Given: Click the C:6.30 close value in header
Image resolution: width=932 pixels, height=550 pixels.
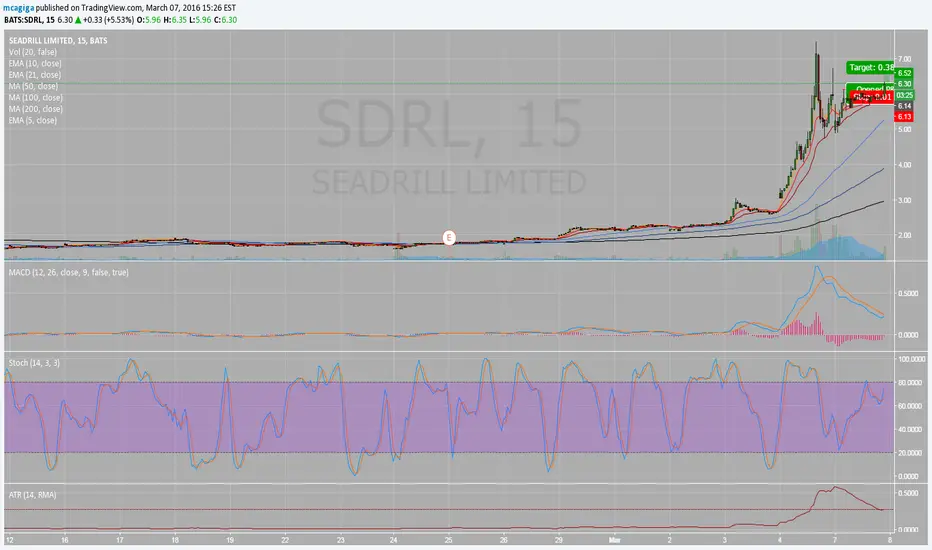Looking at the screenshot, I should 225,20.
